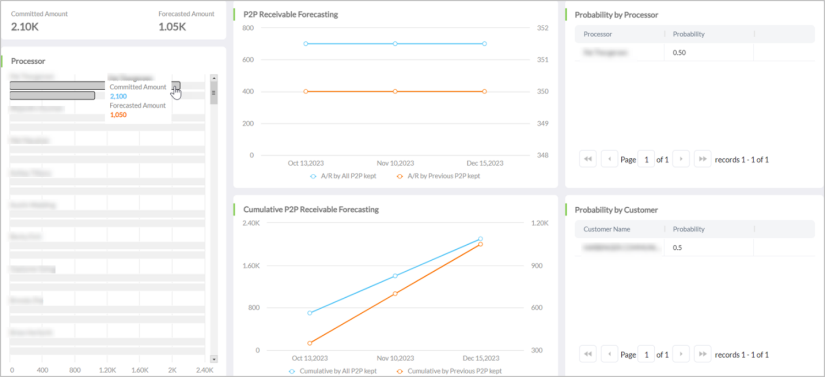
Task: Select the orange Oct 13 point in Cumulative chart
Action: 309,343
